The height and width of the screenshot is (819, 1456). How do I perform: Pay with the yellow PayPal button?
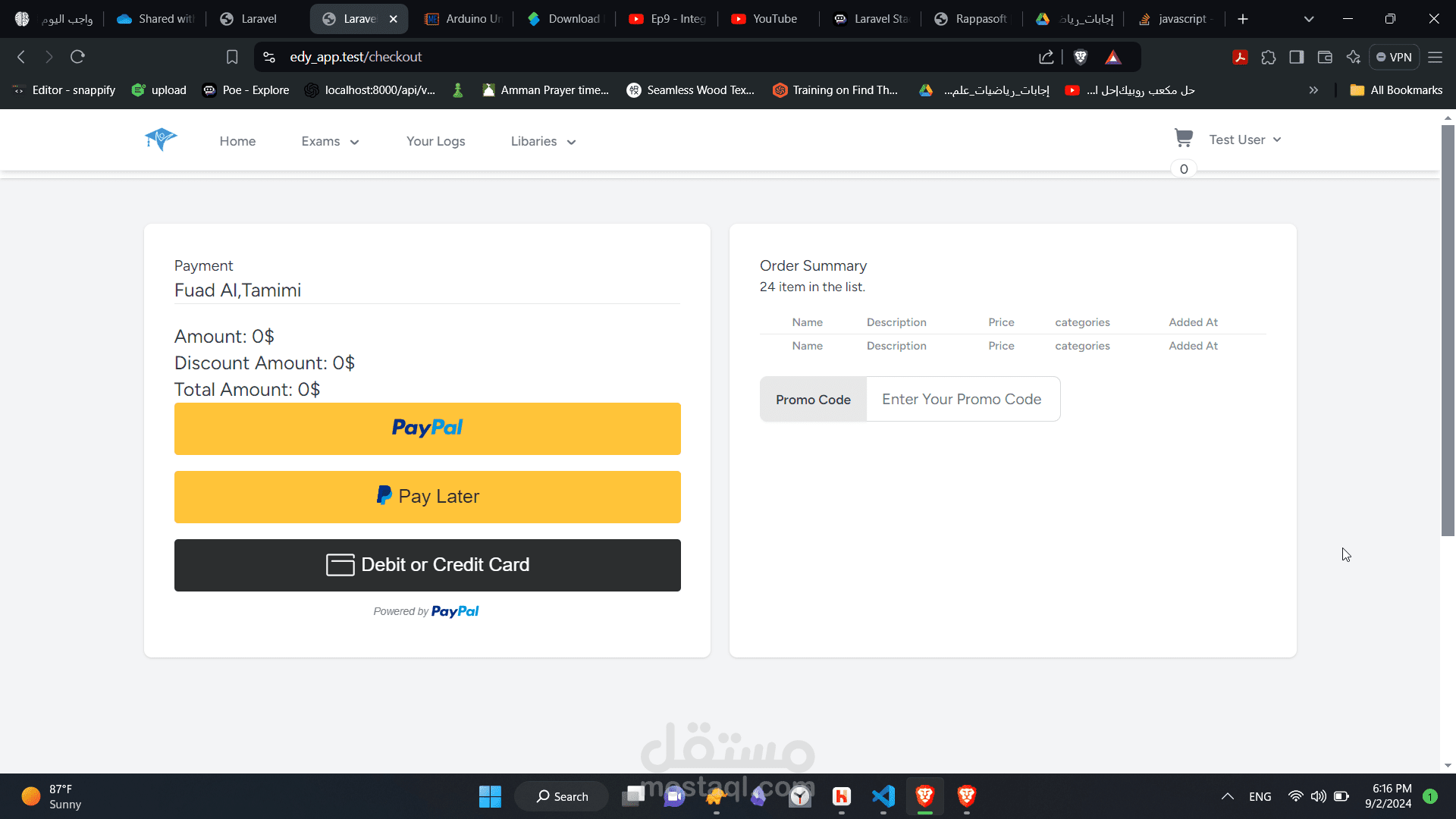pos(427,428)
